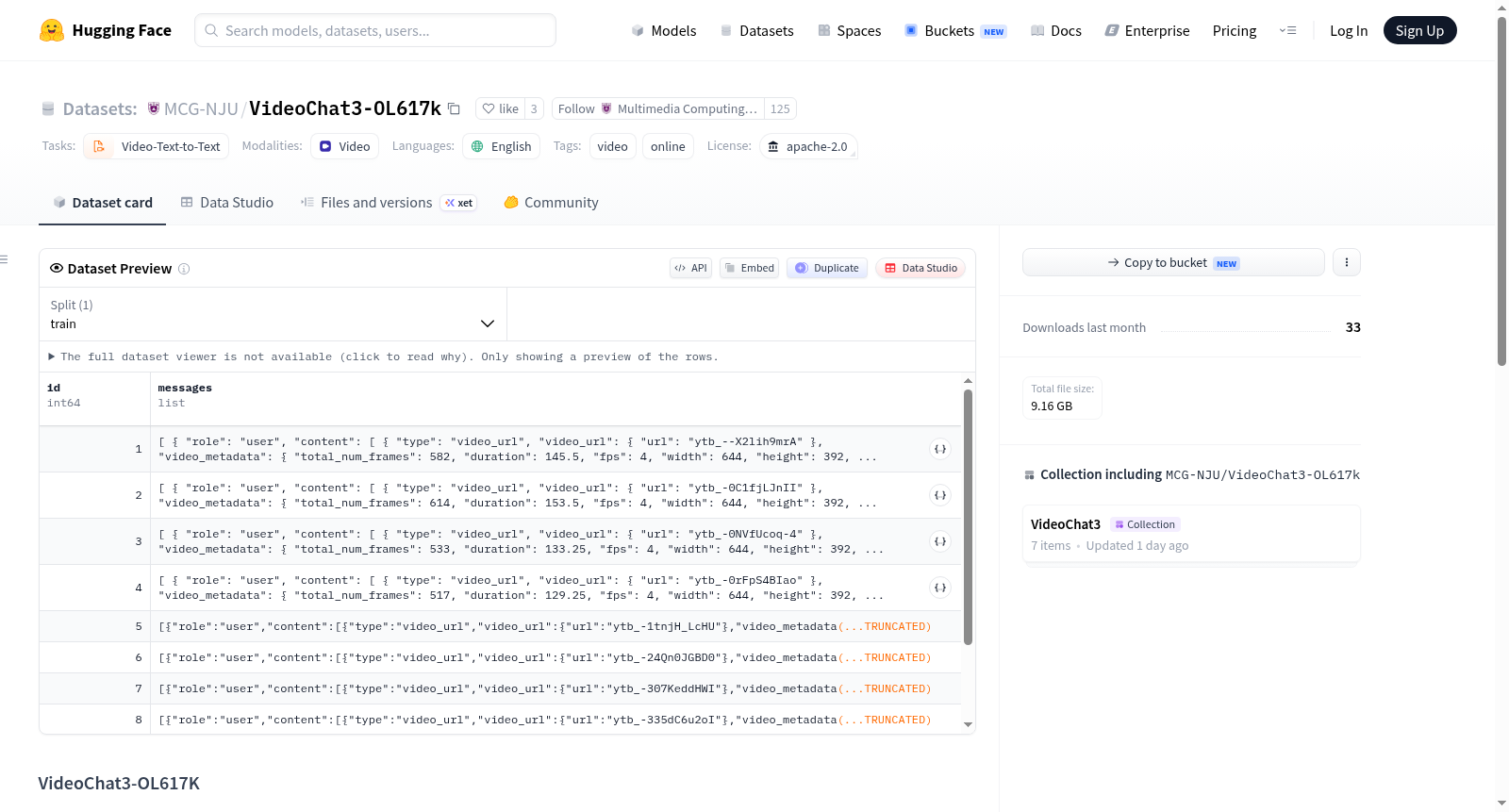Switch to the Data Studio tab

[227, 203]
